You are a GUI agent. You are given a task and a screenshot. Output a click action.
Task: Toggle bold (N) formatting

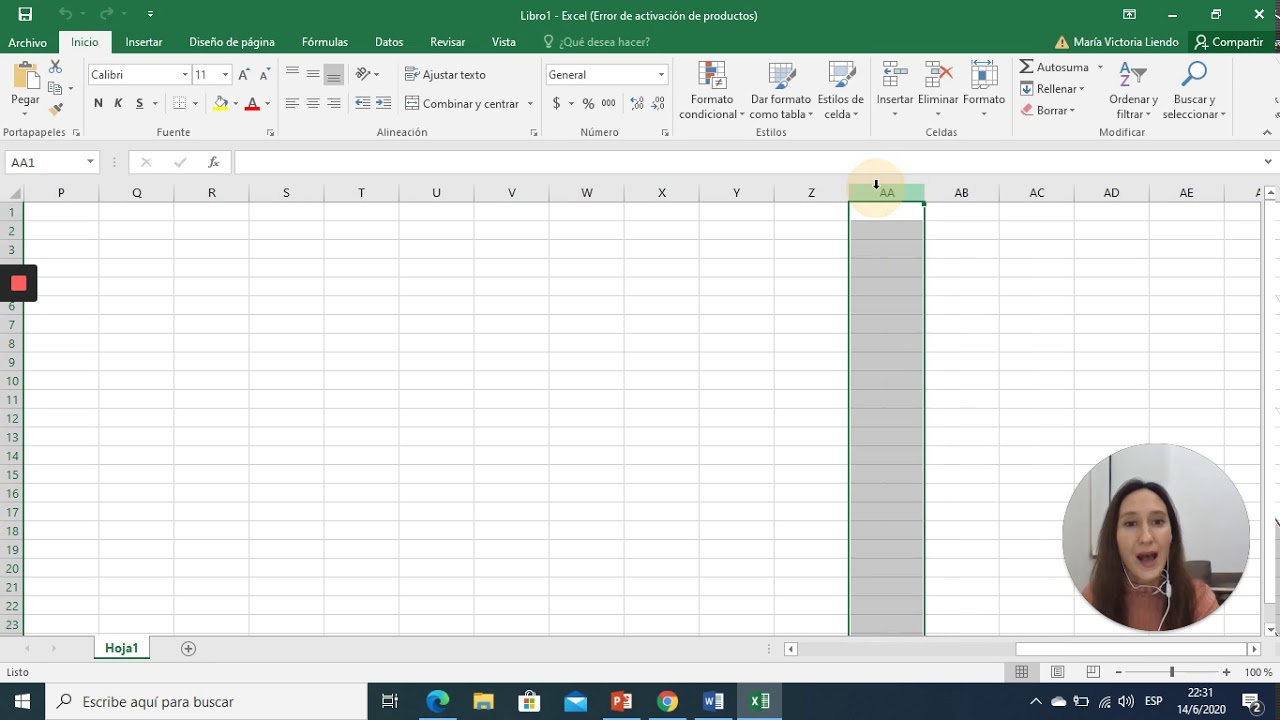click(98, 103)
